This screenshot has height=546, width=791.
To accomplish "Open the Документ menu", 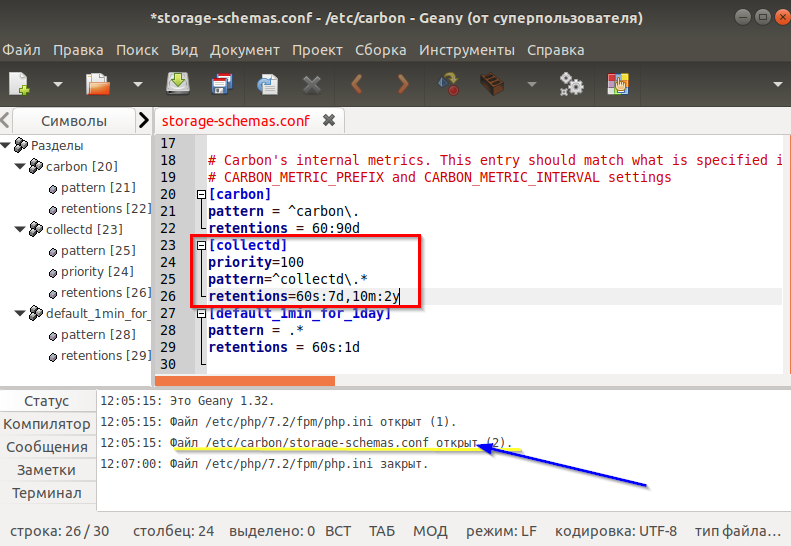I will [245, 50].
